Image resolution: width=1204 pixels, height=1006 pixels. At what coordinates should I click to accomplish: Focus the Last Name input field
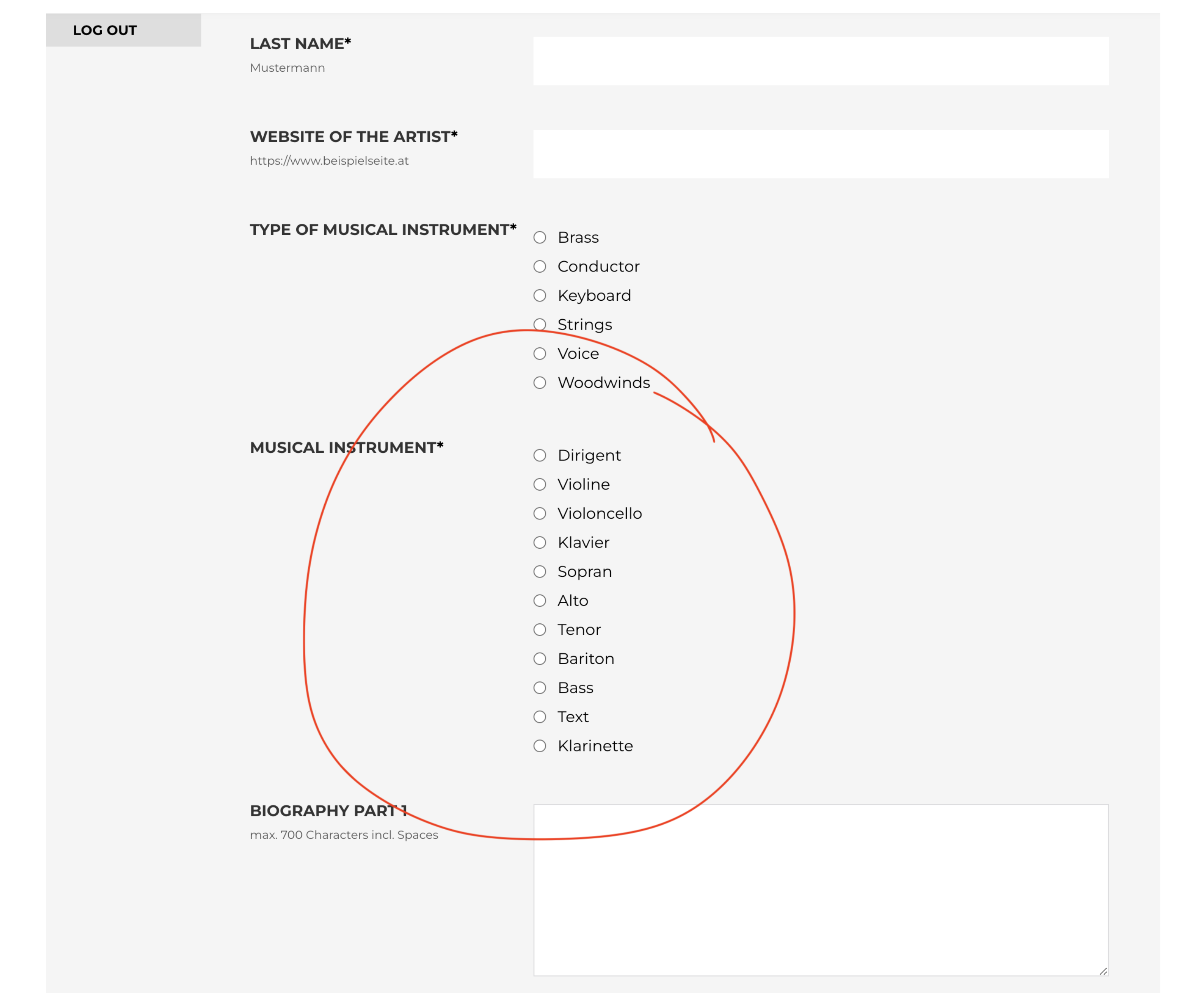coord(820,61)
